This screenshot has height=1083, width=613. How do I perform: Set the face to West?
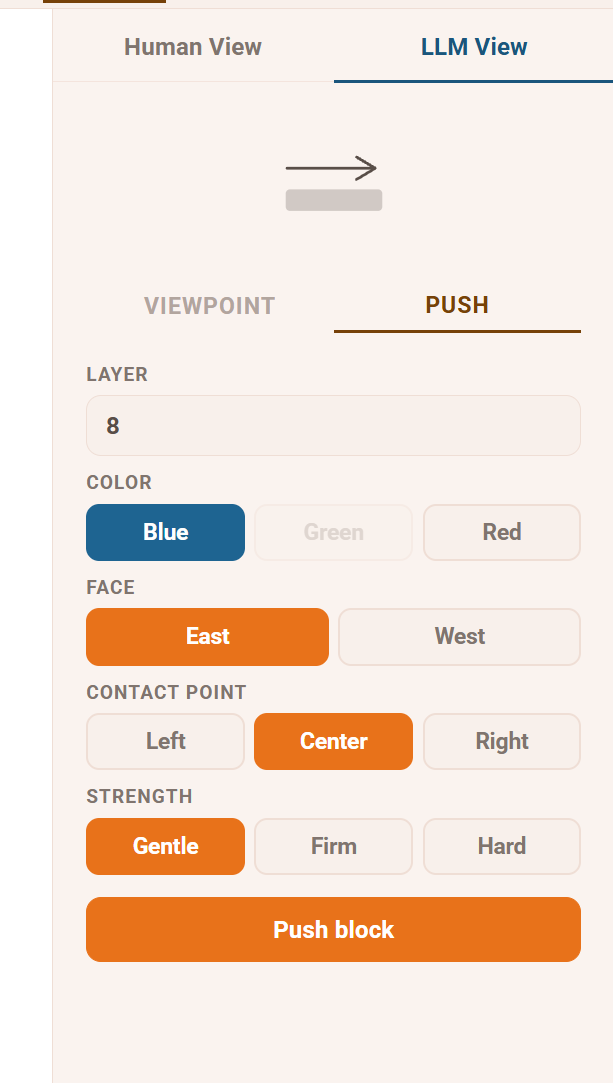click(x=460, y=636)
